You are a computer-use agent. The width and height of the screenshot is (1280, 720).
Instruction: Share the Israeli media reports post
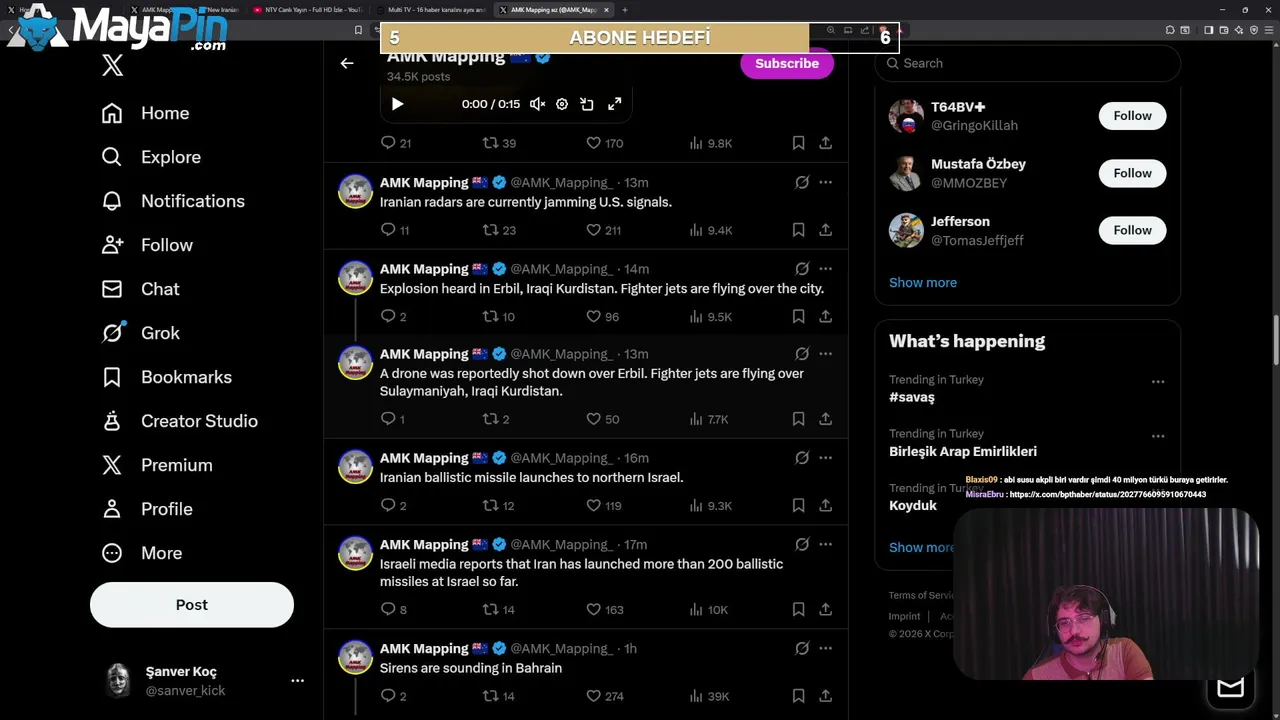825,609
